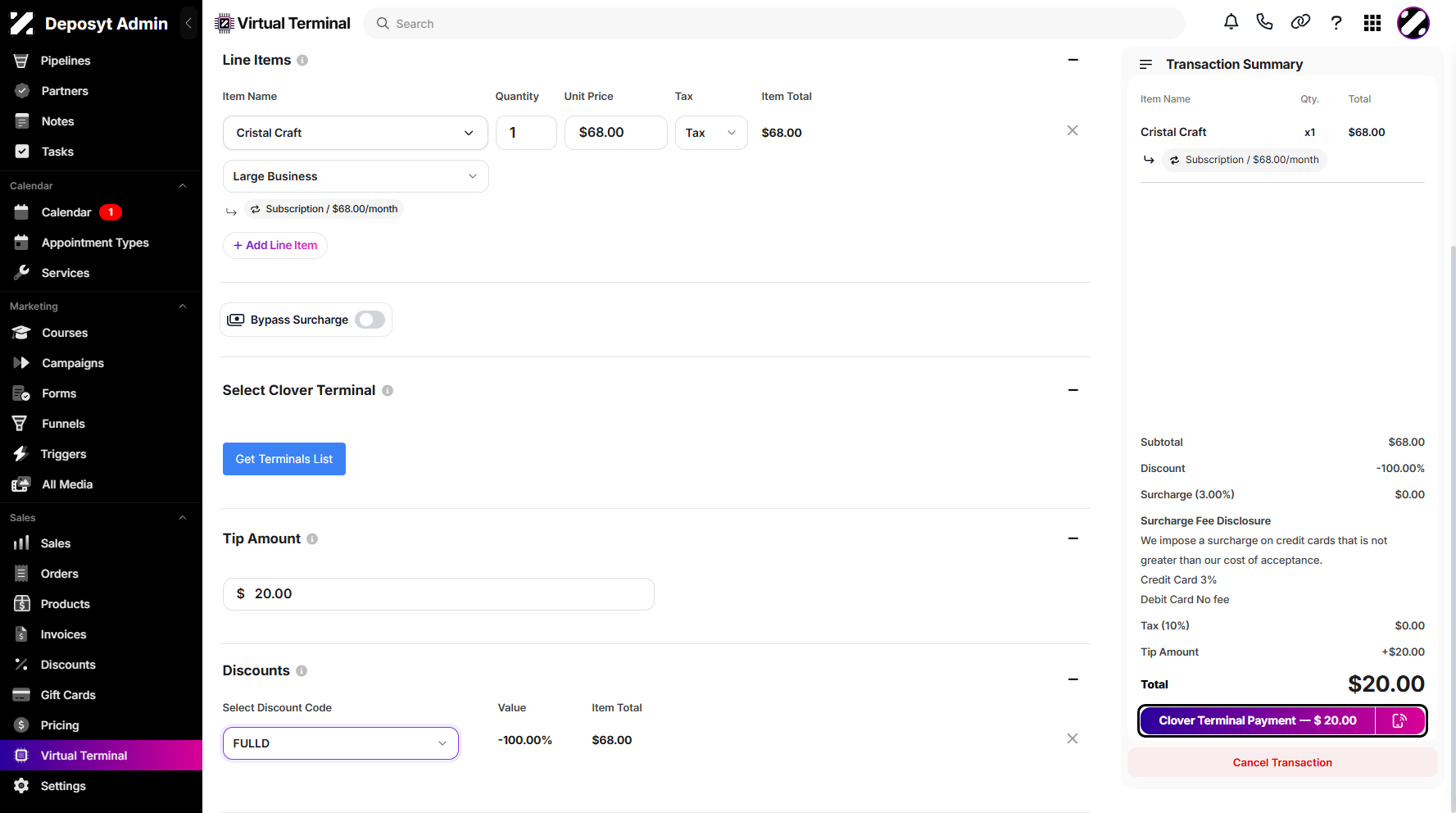
Task: Open the Tax dropdown
Action: tap(711, 133)
